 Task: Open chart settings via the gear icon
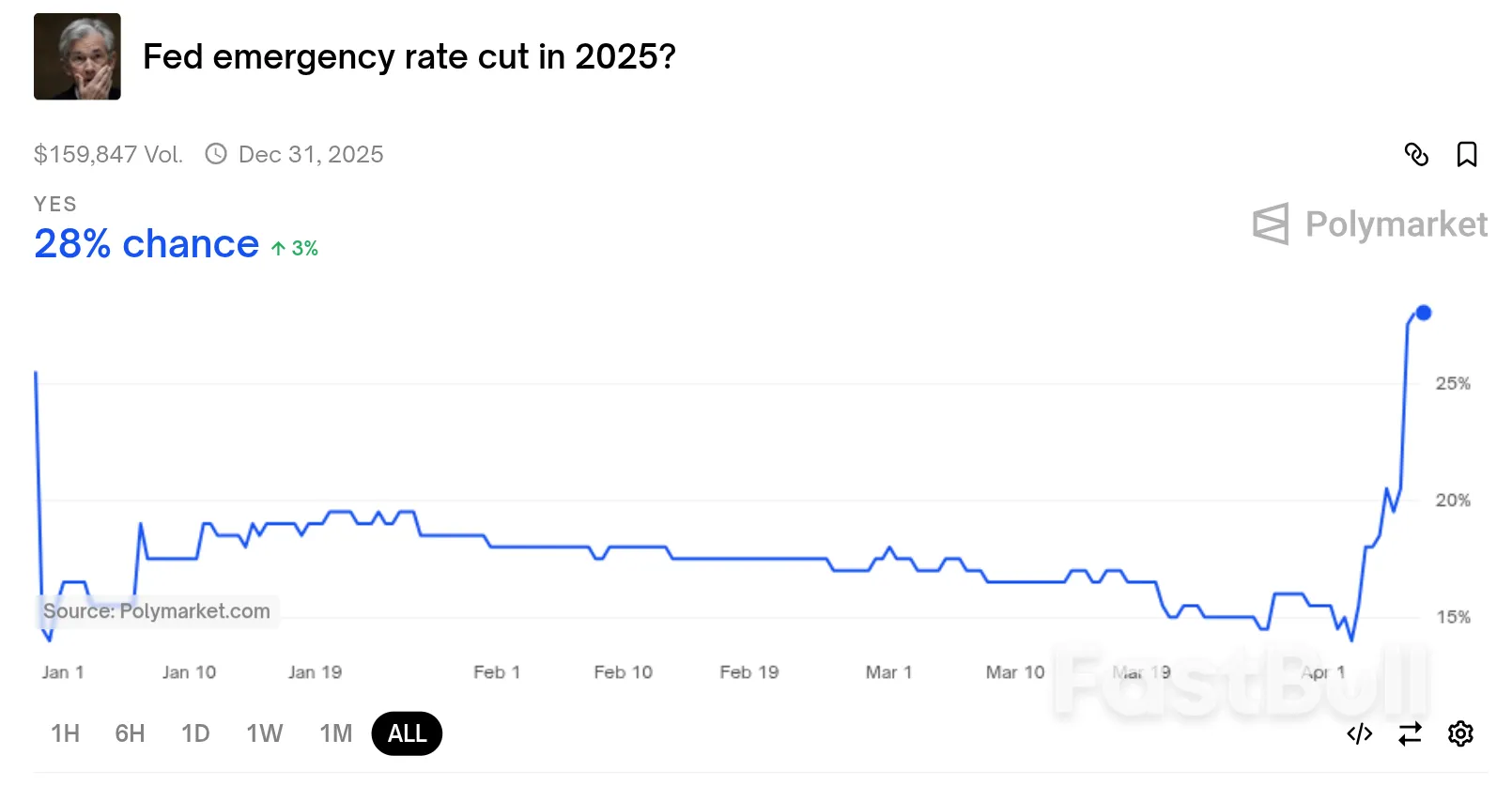point(1459,733)
